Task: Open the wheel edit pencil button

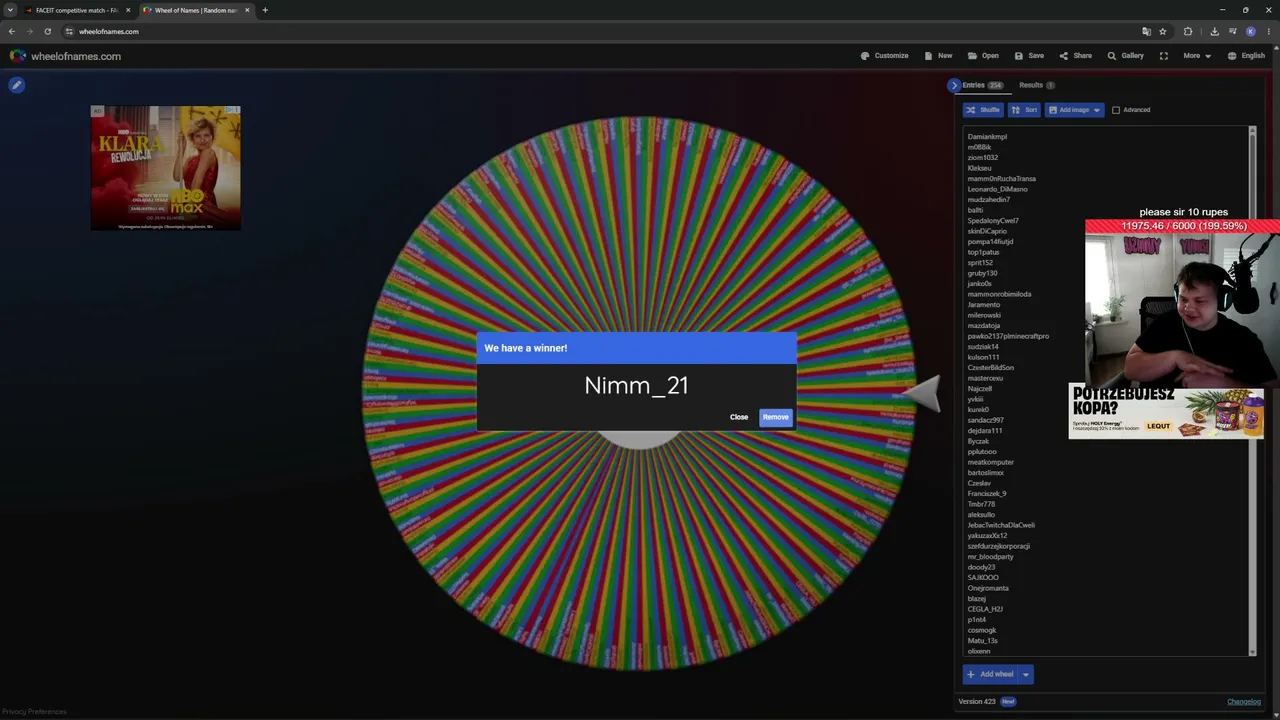Action: pos(16,85)
